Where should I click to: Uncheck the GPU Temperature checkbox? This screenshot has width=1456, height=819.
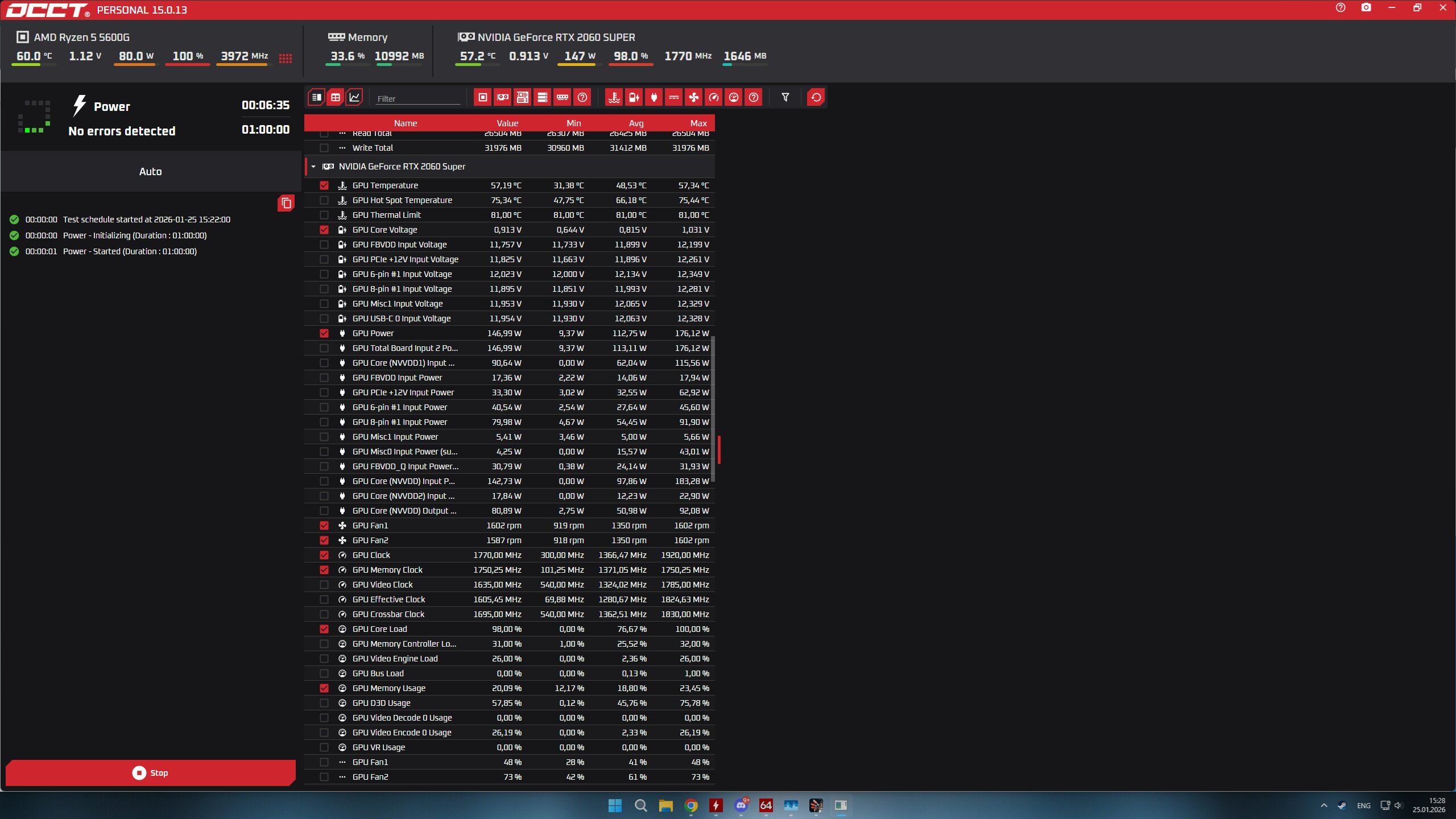point(324,185)
